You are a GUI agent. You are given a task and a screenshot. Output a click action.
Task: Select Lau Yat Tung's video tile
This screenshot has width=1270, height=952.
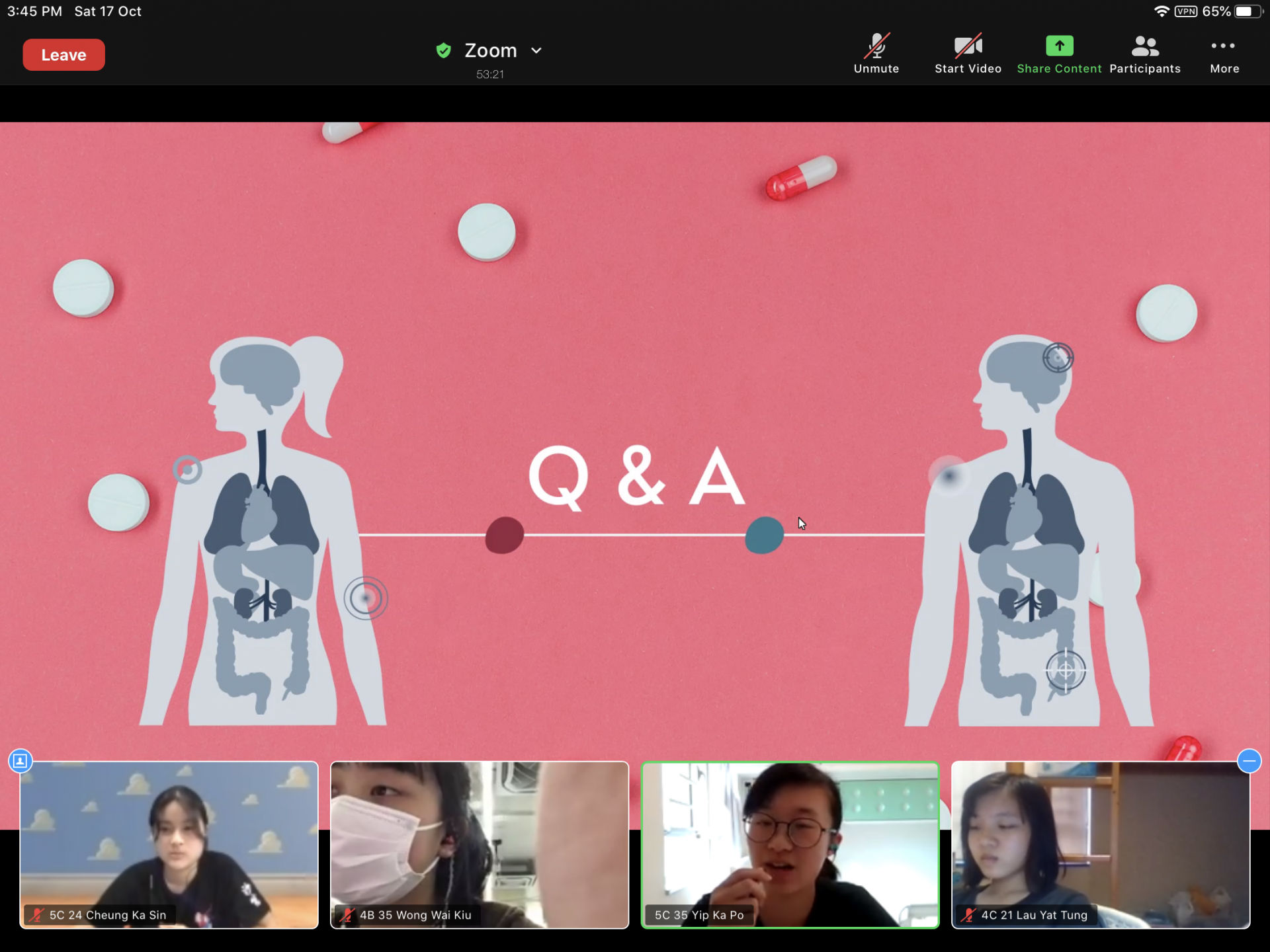click(1101, 845)
